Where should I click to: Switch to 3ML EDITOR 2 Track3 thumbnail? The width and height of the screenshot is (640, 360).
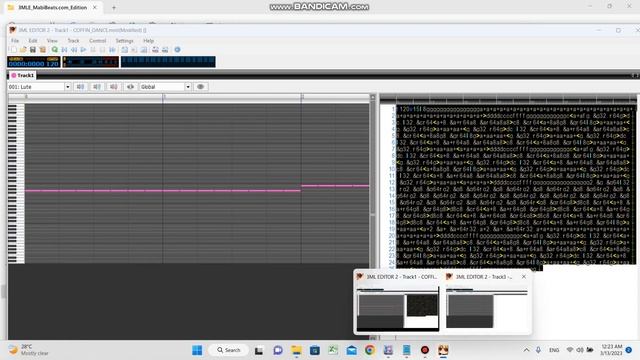(487, 301)
